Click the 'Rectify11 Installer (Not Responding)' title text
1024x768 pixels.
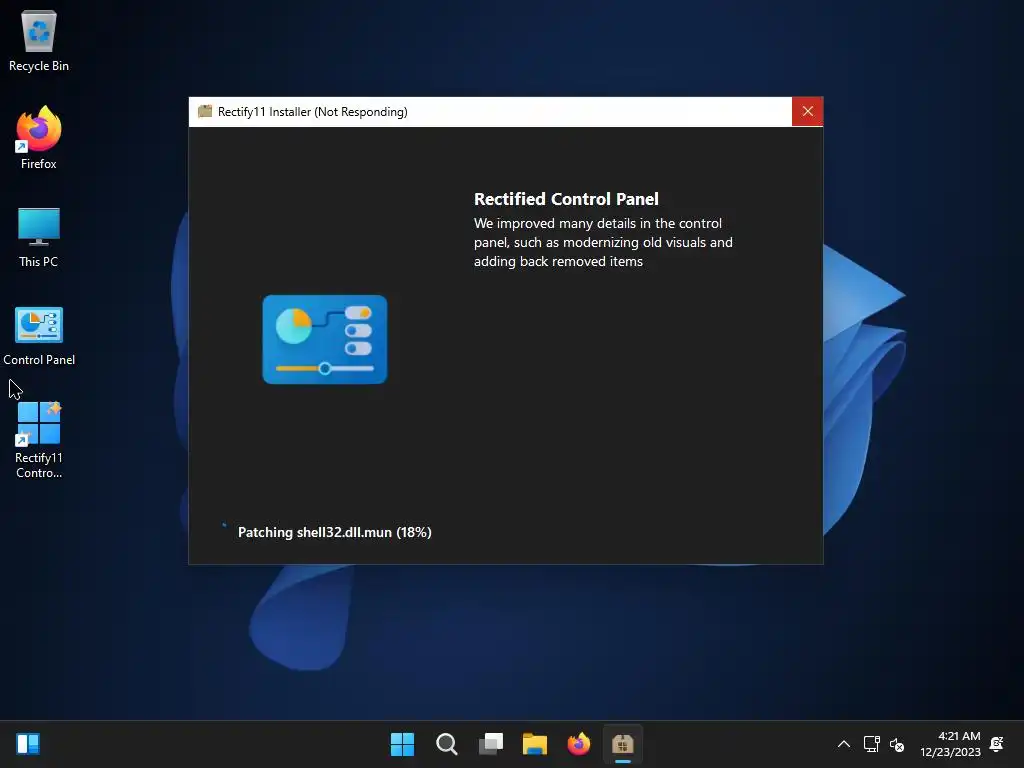(x=313, y=112)
